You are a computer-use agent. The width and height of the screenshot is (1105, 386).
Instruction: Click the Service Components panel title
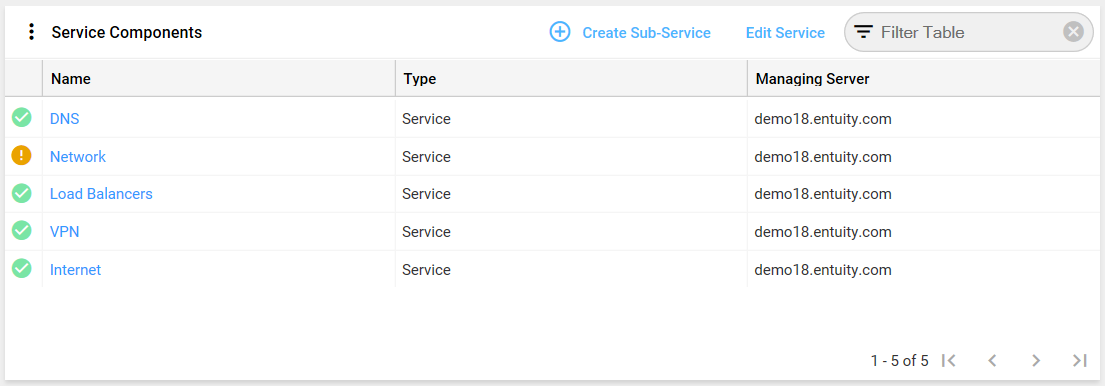127,32
